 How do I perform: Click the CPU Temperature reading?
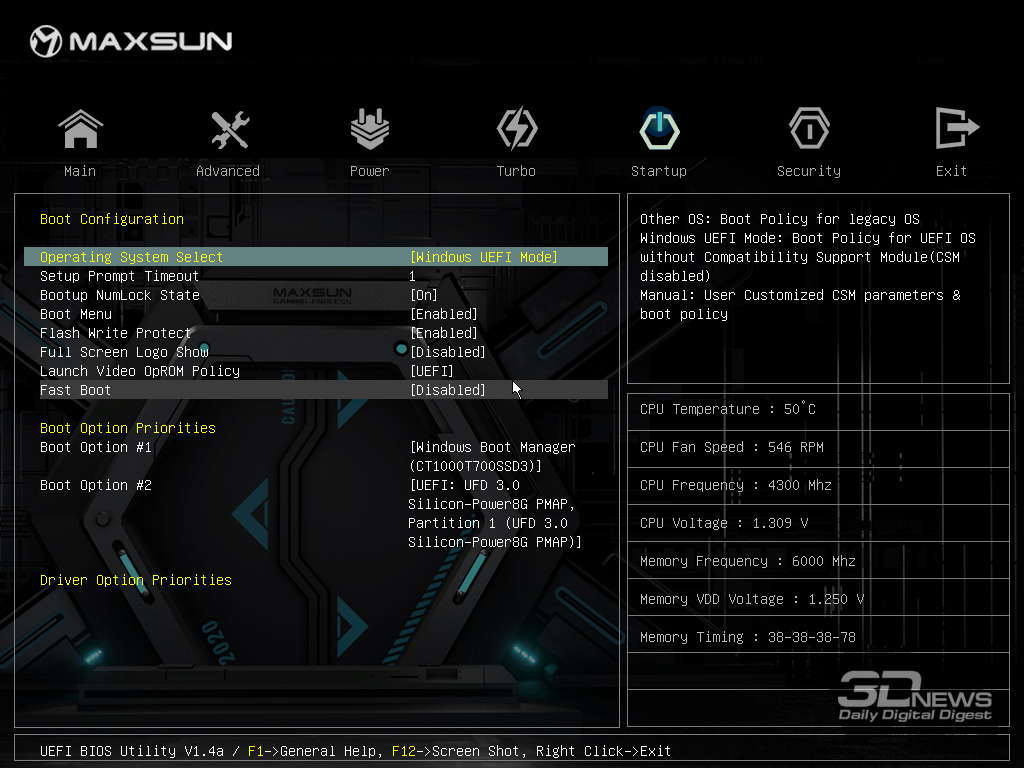click(x=728, y=409)
